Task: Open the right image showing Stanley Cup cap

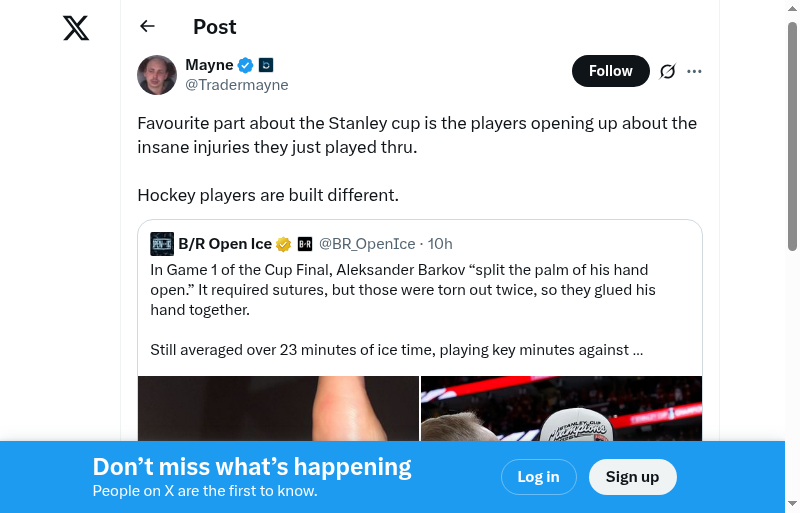Action: click(x=561, y=408)
